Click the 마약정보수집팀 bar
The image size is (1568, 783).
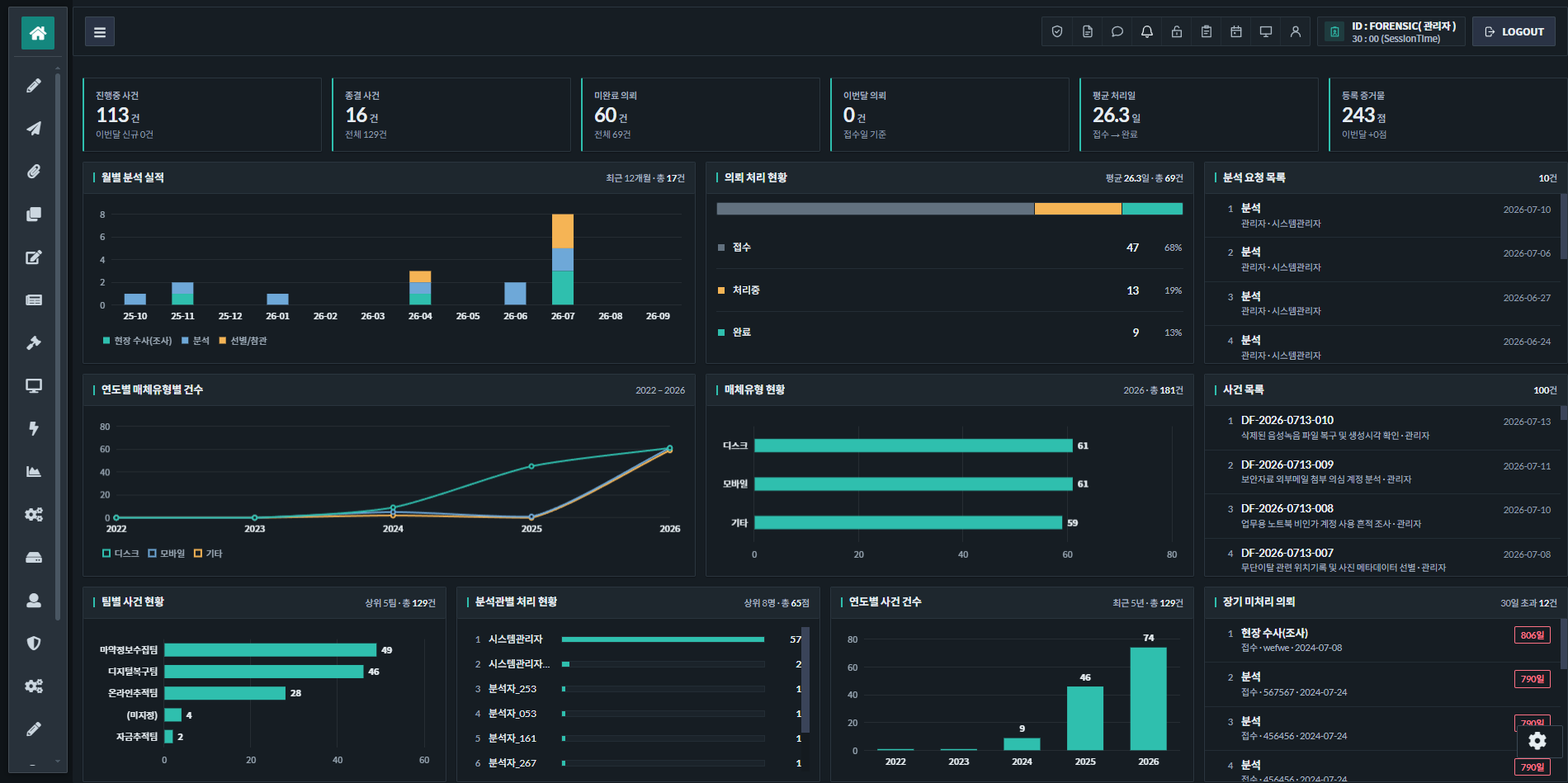click(271, 650)
